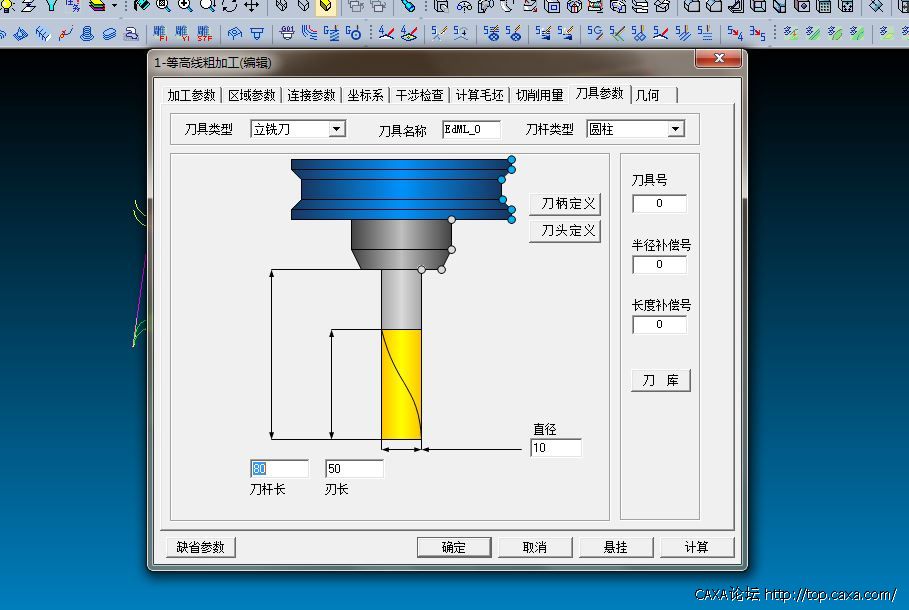
Task: Click the red STF engraving toolbar icon
Action: (x=204, y=33)
